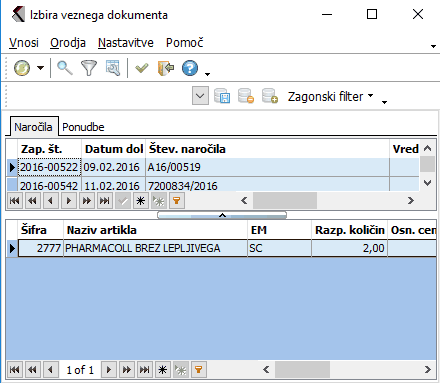The image size is (440, 383).
Task: Open the filter combo box dropdown
Action: coord(200,96)
